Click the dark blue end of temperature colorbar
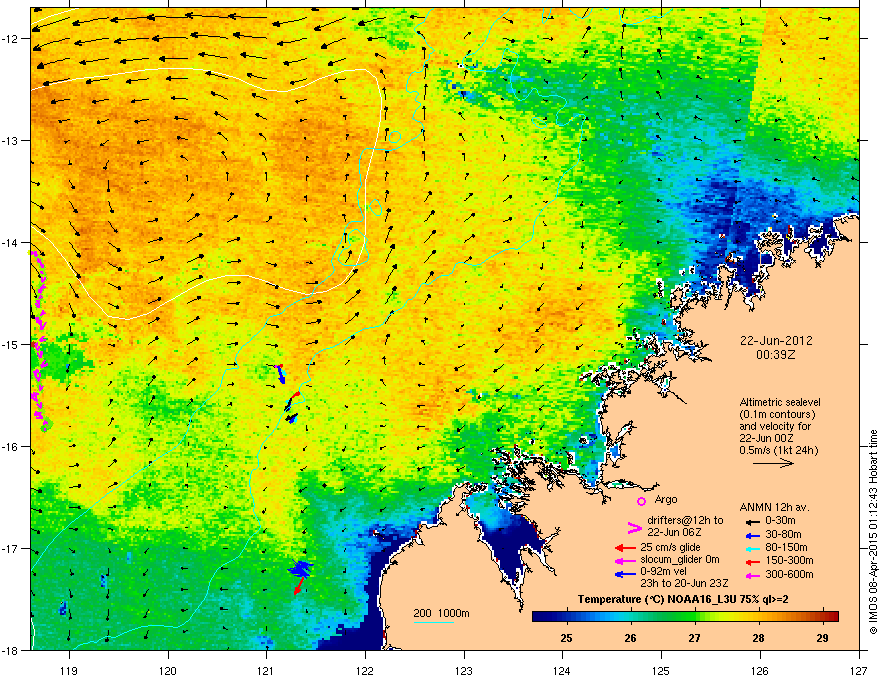 542,617
